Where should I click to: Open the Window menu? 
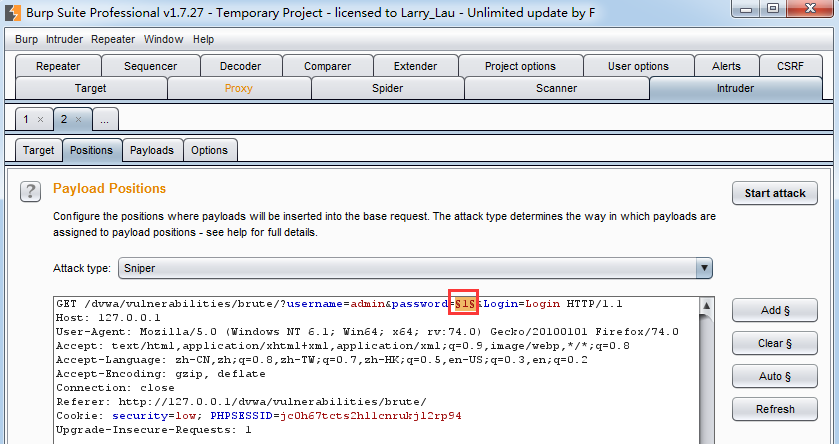(x=163, y=39)
